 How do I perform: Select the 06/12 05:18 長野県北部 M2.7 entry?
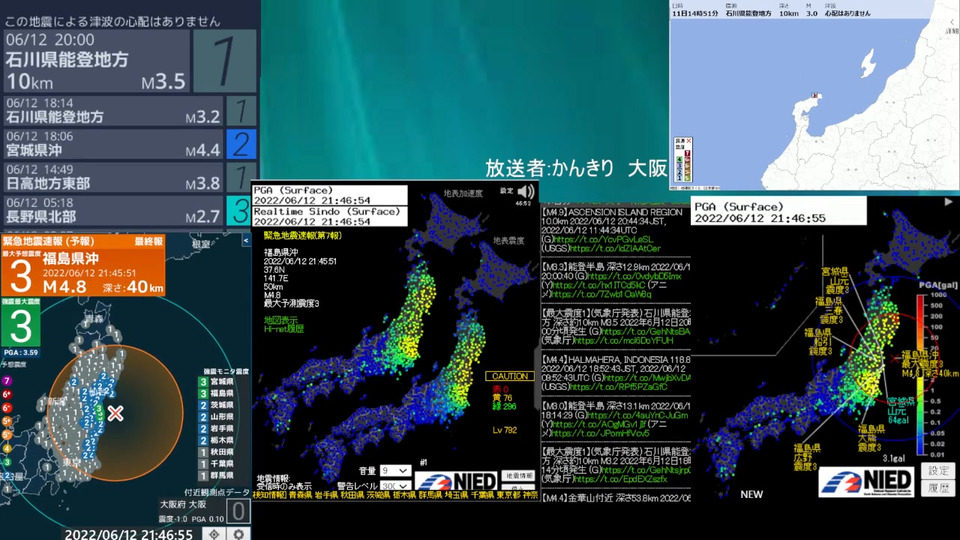(113, 210)
